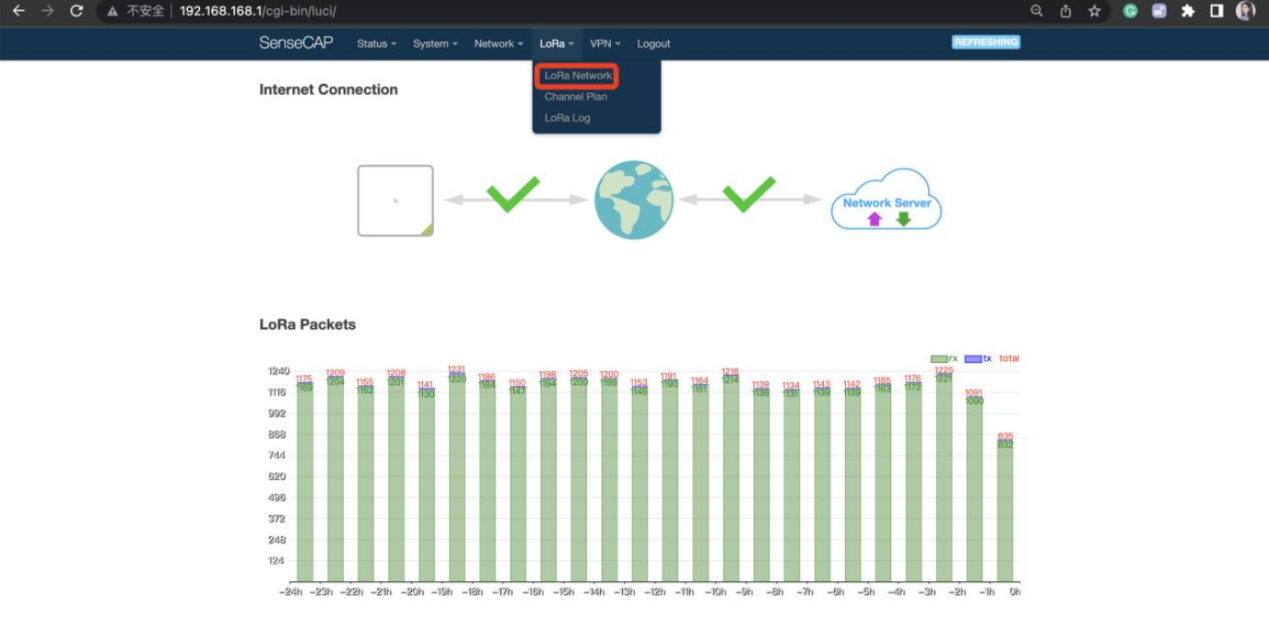Screen dimensions: 1269x620
Task: Open the Extensions puzzle piece icon
Action: [x=1187, y=11]
